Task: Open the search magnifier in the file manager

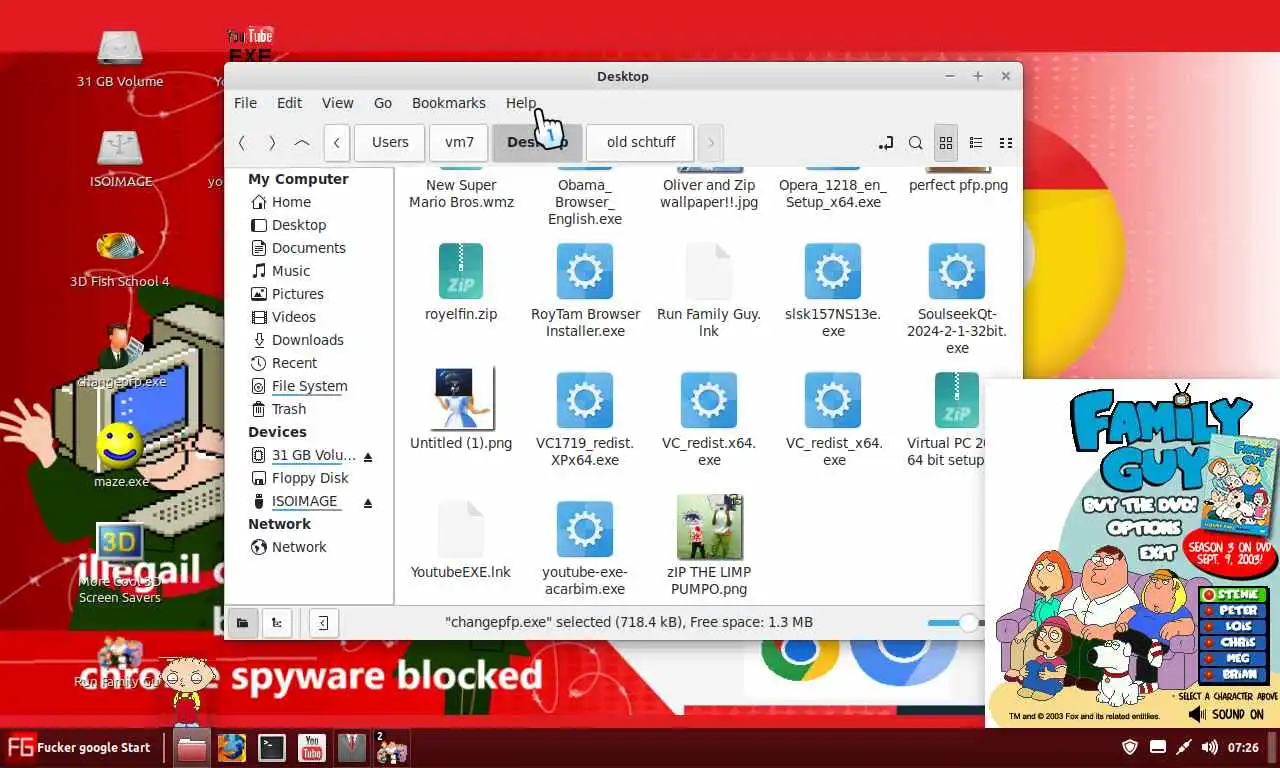Action: [x=915, y=143]
